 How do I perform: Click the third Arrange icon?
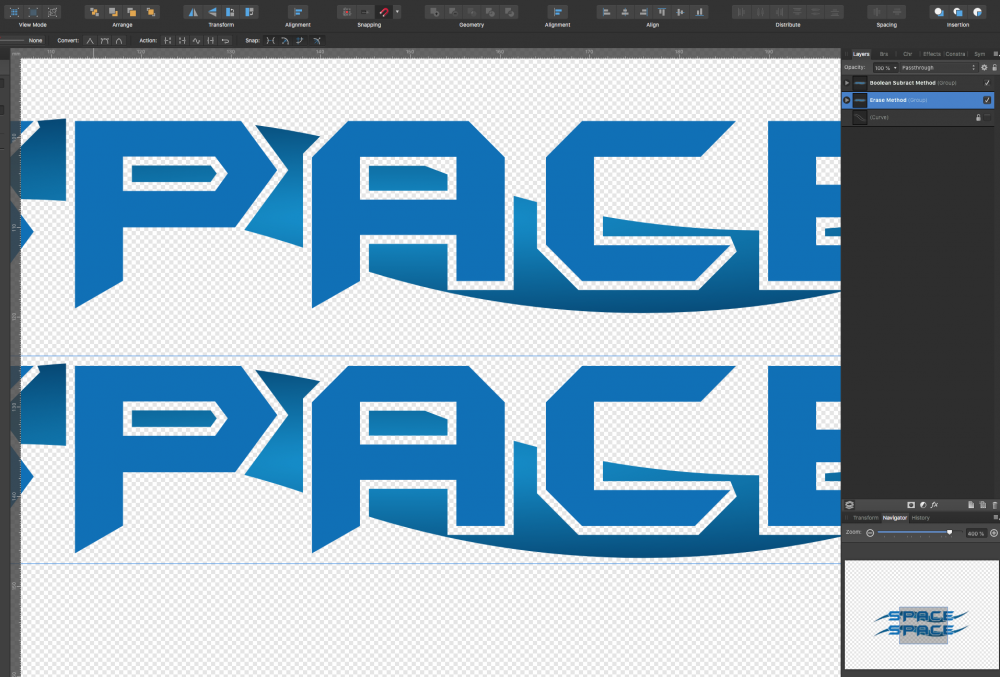(131, 12)
